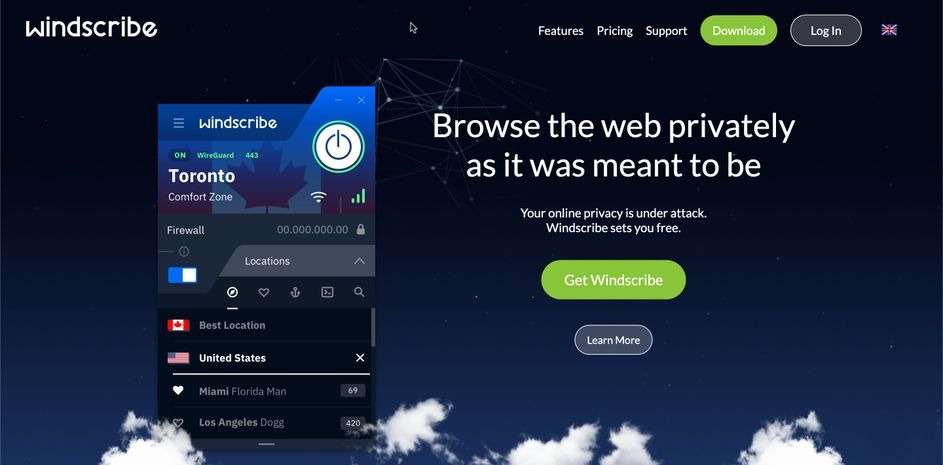Click the hamburger menu in the Windscribe app
The height and width of the screenshot is (465, 943).
click(179, 123)
